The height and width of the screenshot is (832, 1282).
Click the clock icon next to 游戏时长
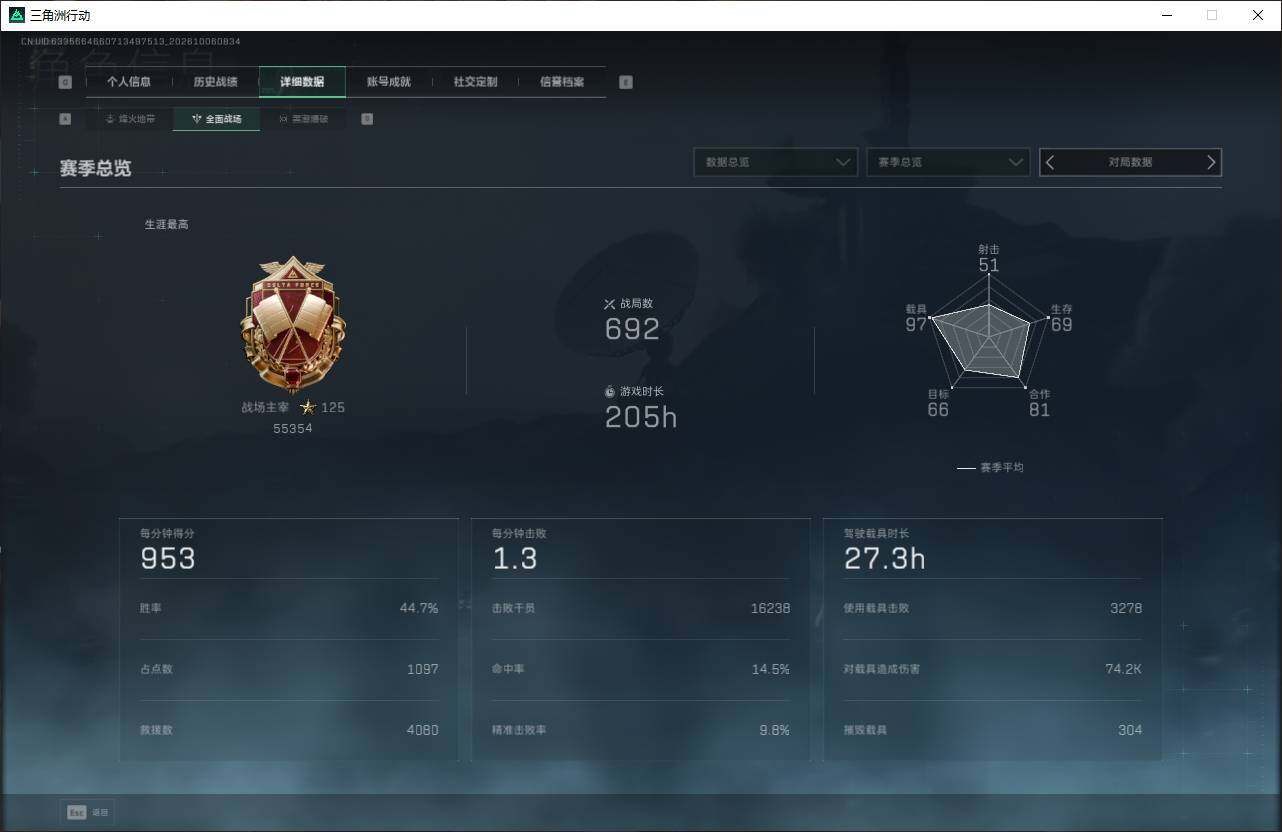pyautogui.click(x=610, y=391)
